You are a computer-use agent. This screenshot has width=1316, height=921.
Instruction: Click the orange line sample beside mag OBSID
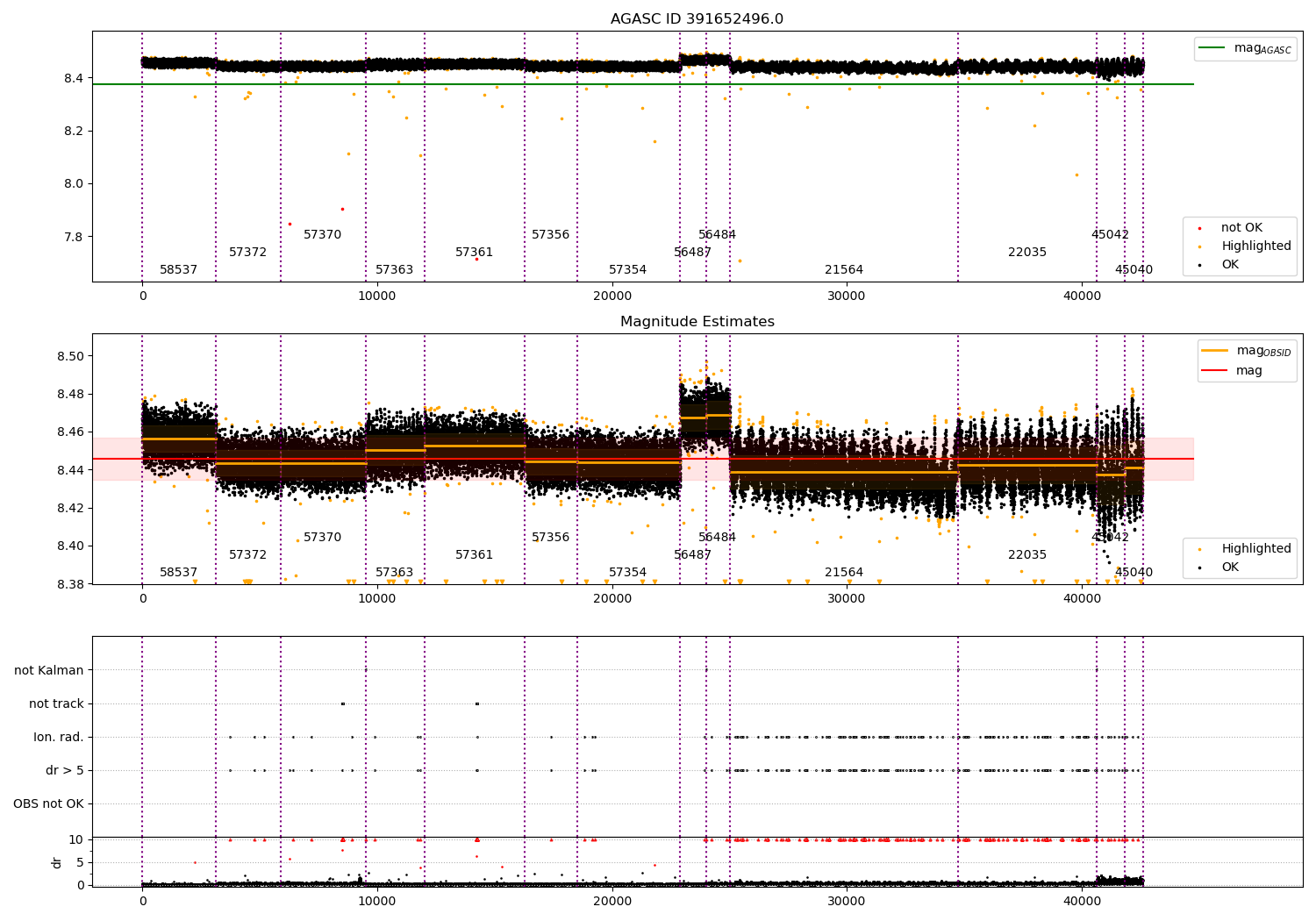pos(1215,351)
